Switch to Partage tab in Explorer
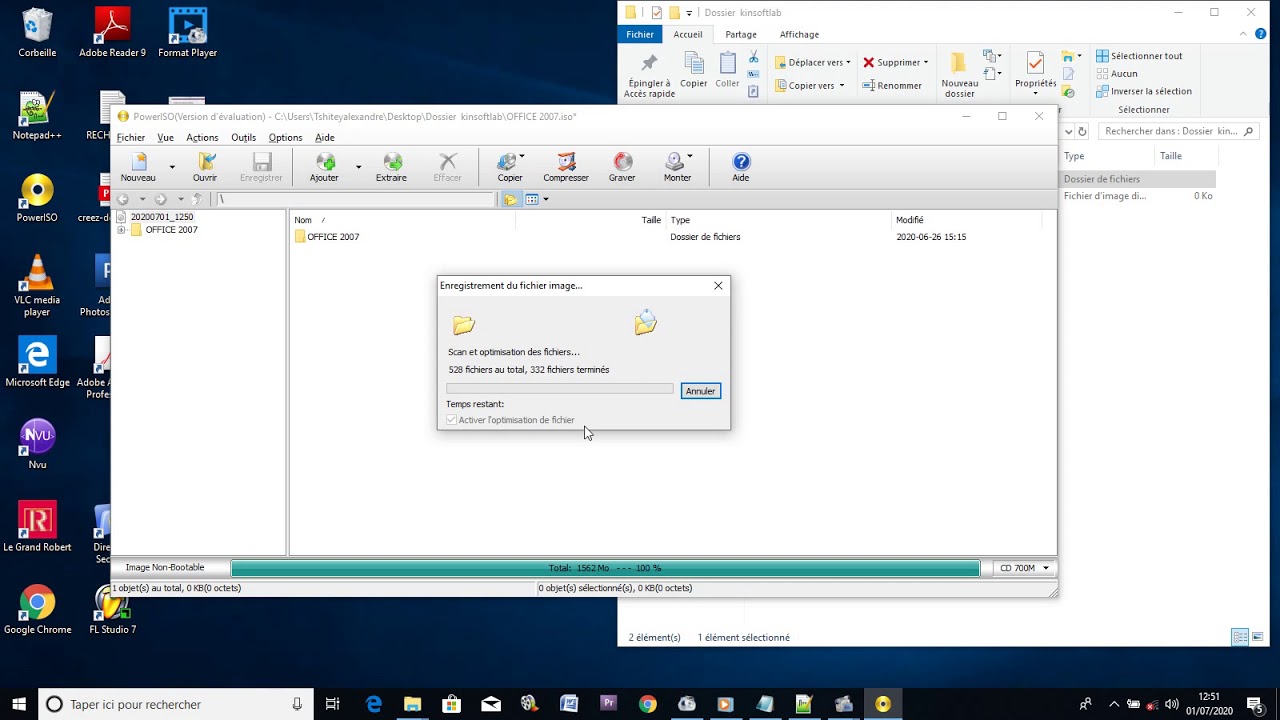The height and width of the screenshot is (720, 1280). click(x=741, y=34)
